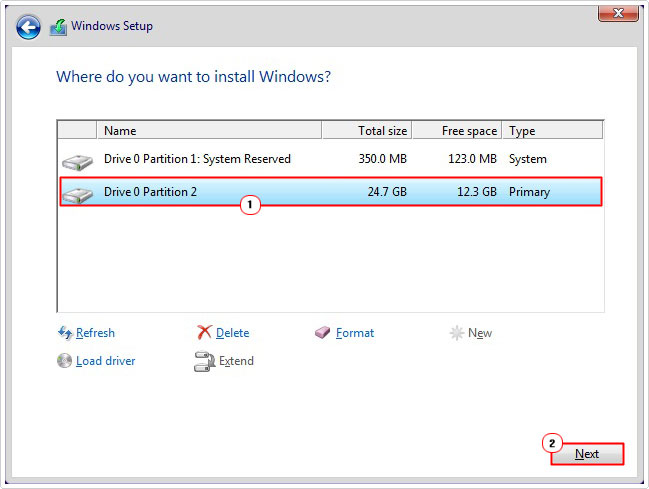Delete the selected partition

click(x=233, y=333)
